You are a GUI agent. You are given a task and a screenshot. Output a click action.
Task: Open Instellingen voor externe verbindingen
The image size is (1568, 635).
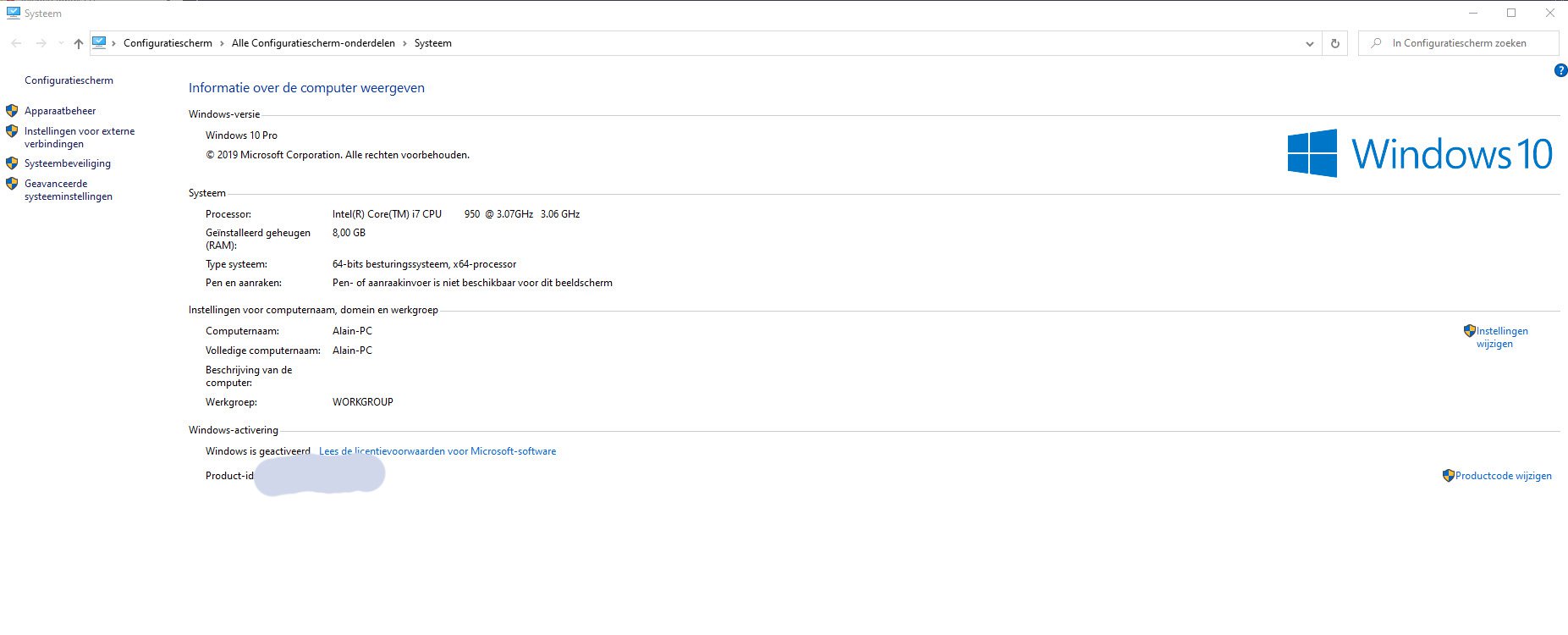[80, 137]
